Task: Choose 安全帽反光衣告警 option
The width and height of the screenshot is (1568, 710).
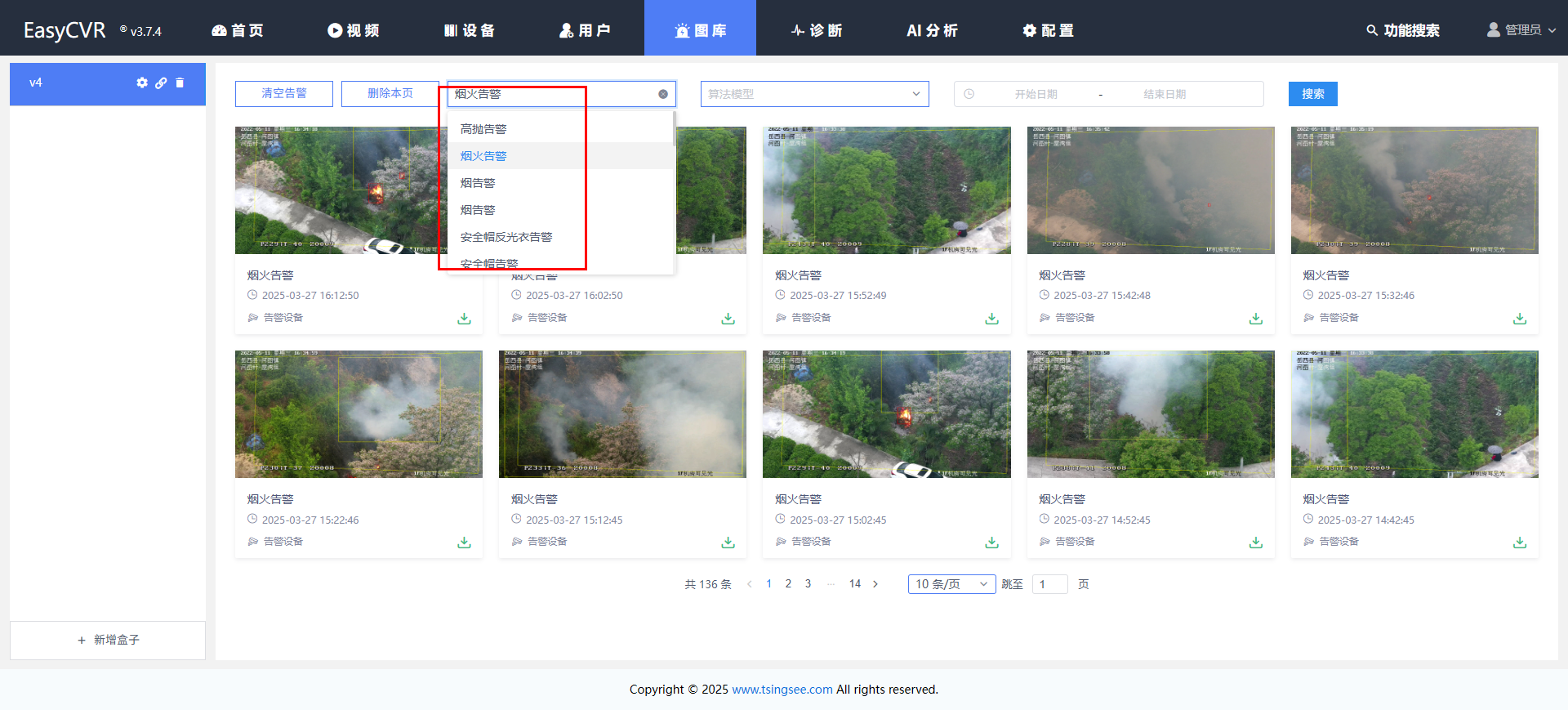Action: tap(506, 237)
